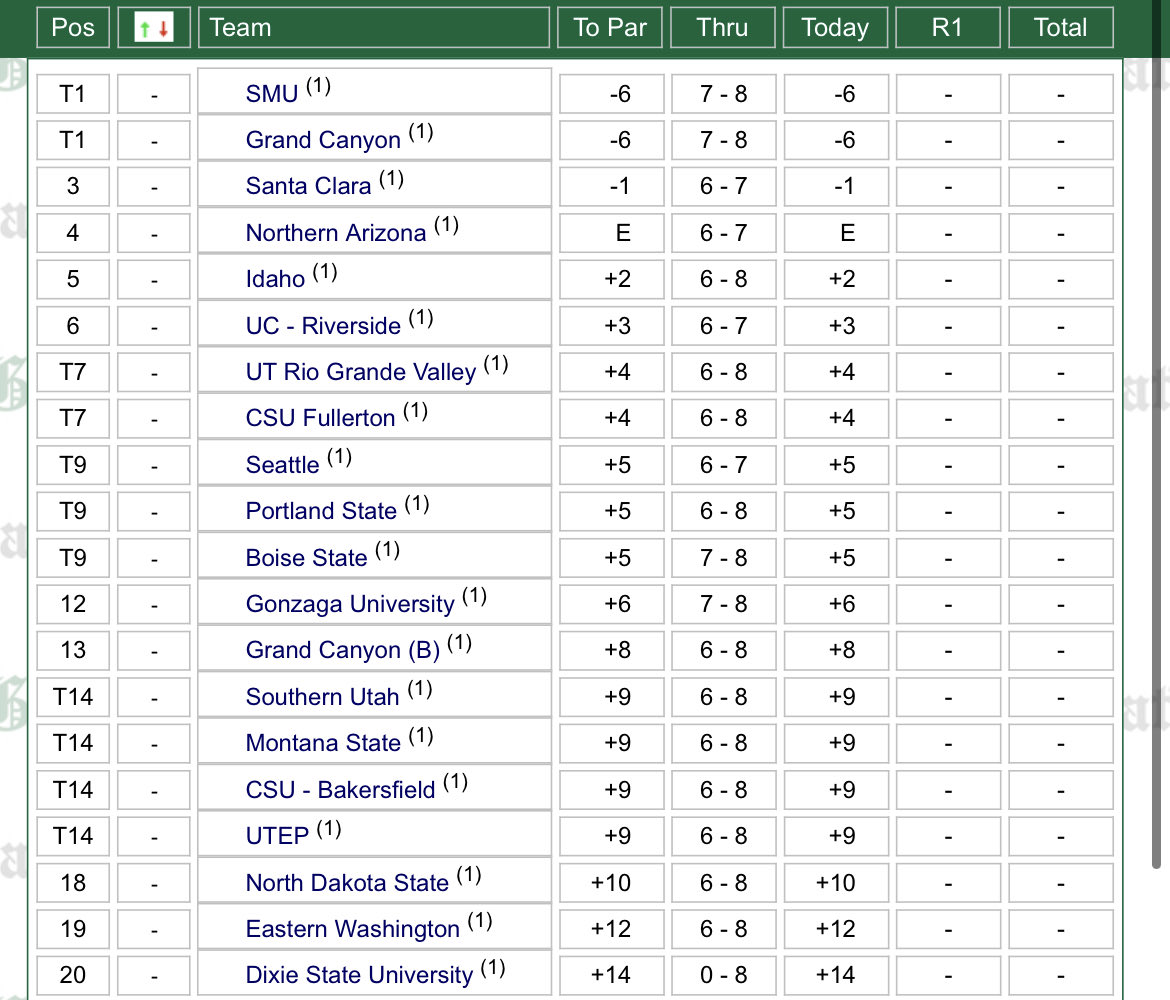Click the Pos cell 13 for Grand Canyon (B)

tap(72, 650)
